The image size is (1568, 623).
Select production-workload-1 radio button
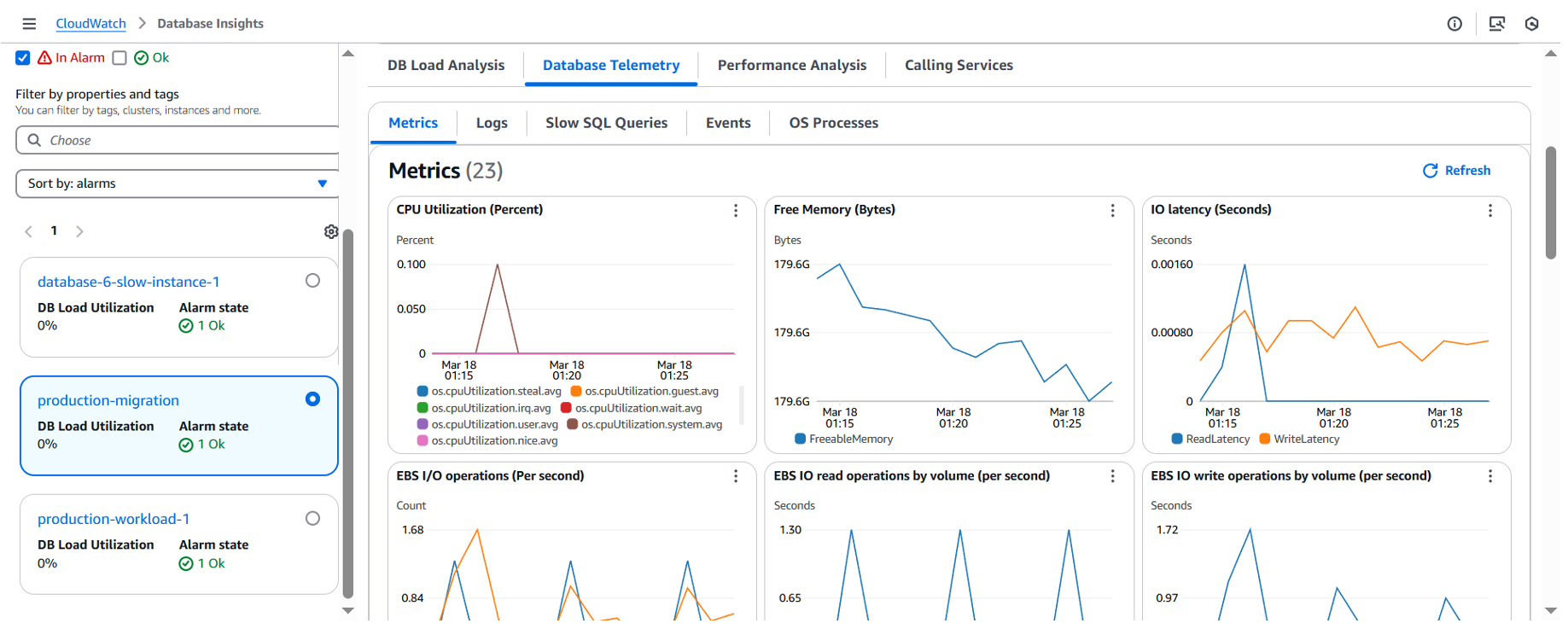(x=312, y=518)
